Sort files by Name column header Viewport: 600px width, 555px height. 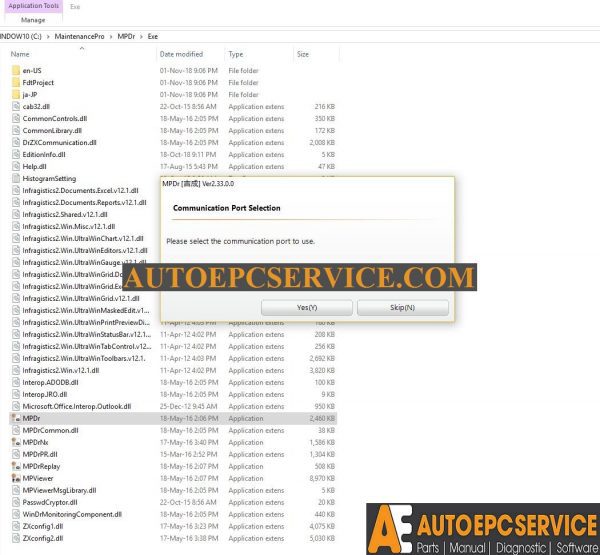click(20, 54)
